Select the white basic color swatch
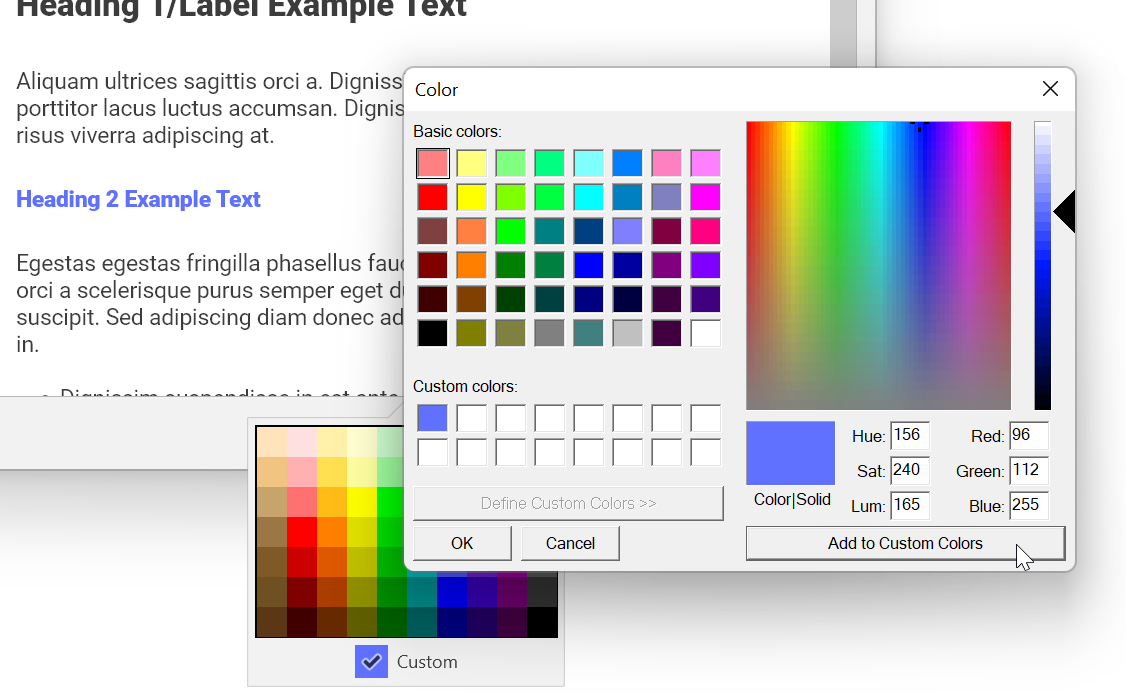Screen dimensions: 1126x694 [705, 333]
